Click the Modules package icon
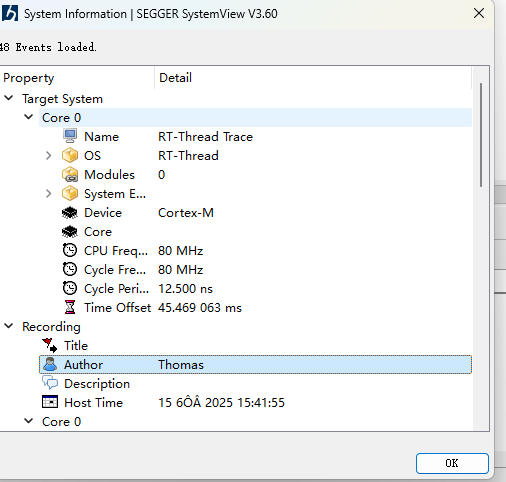Image resolution: width=506 pixels, height=482 pixels. coord(70,174)
